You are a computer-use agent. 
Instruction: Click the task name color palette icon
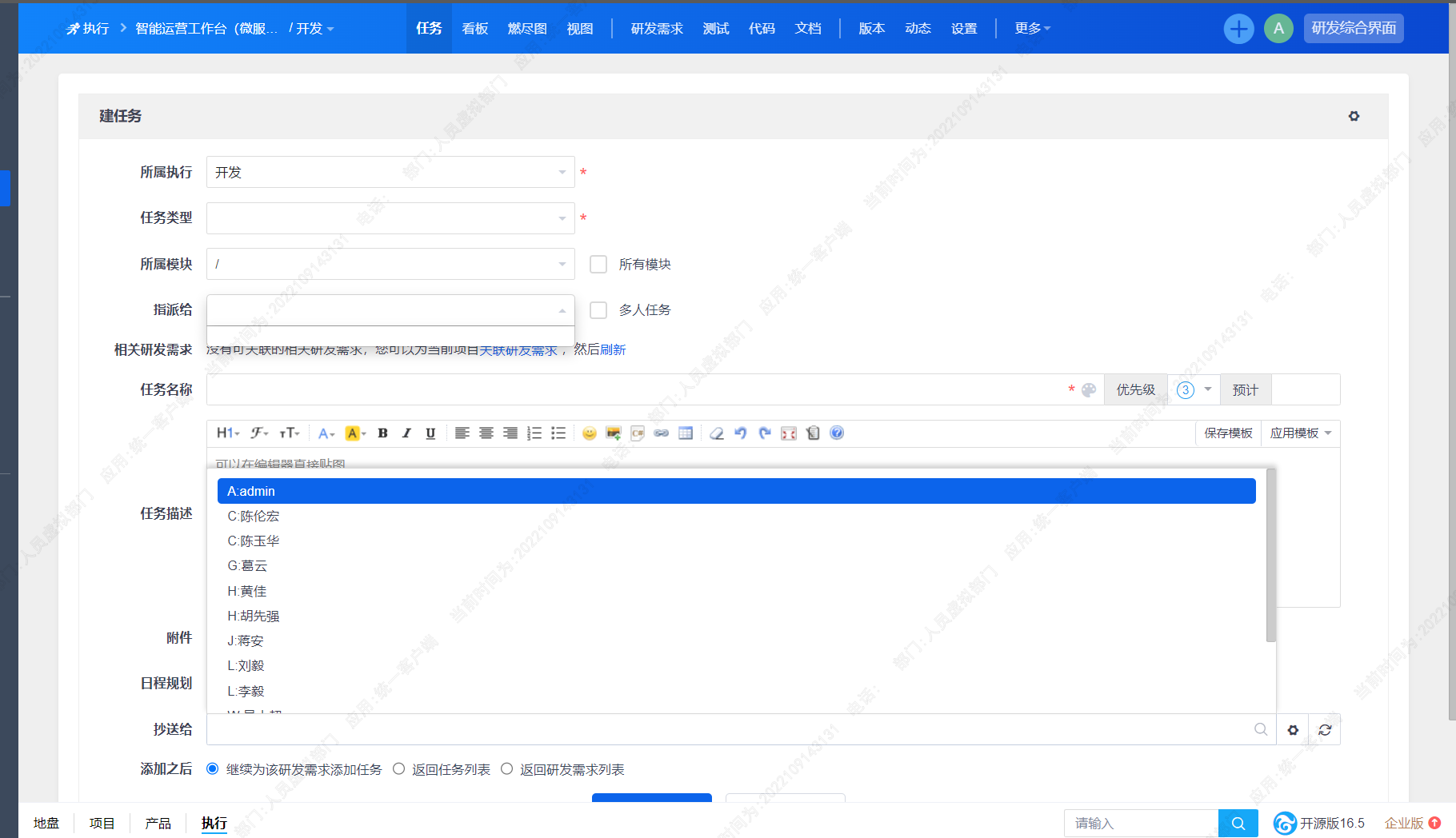[x=1089, y=389]
